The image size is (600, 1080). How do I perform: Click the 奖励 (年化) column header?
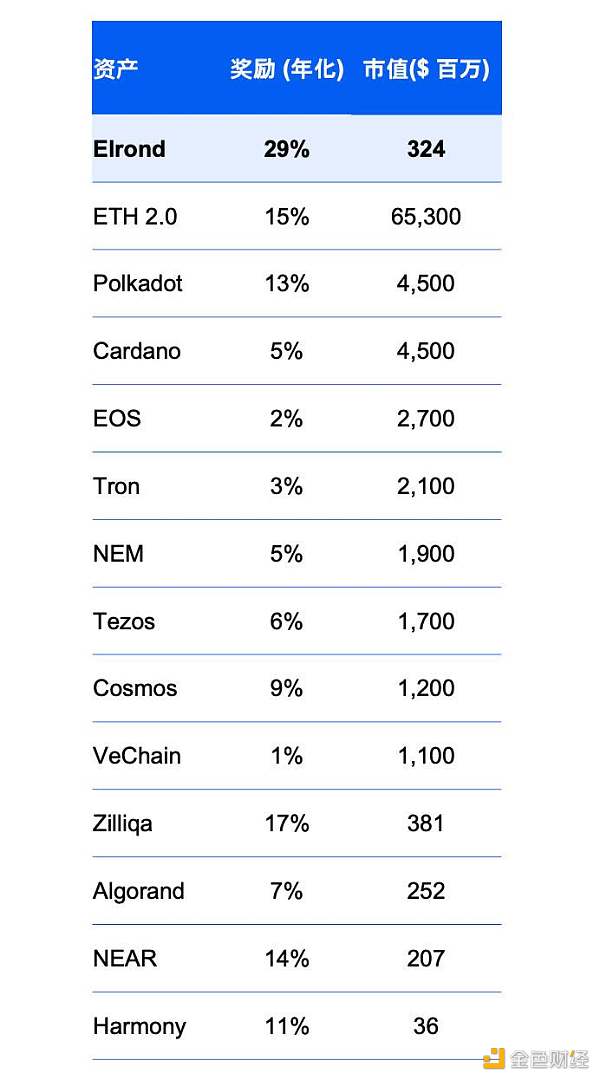pos(287,70)
